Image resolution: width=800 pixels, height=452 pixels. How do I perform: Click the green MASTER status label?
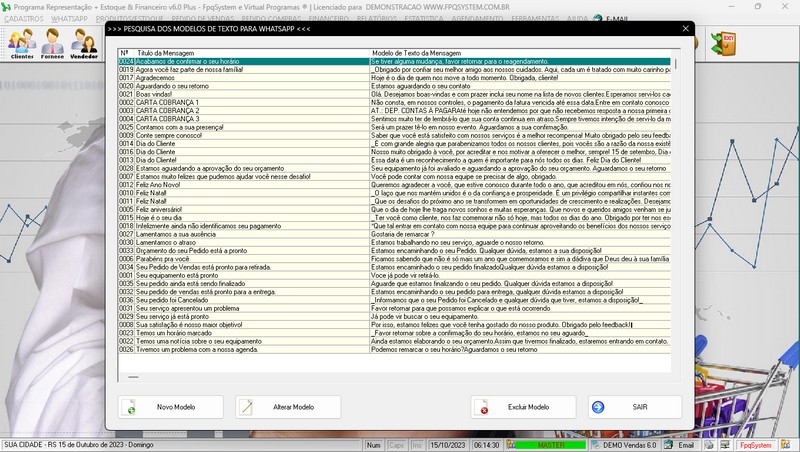coord(551,445)
